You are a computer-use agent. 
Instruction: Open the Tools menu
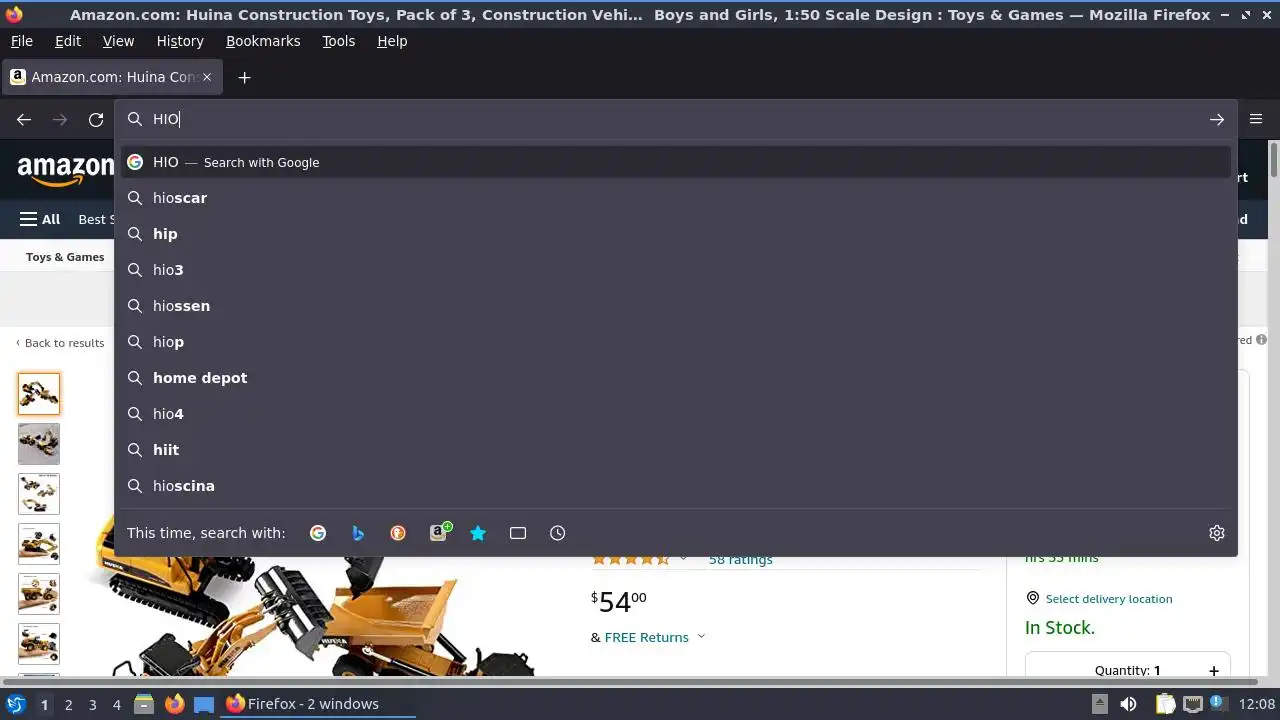click(x=338, y=41)
